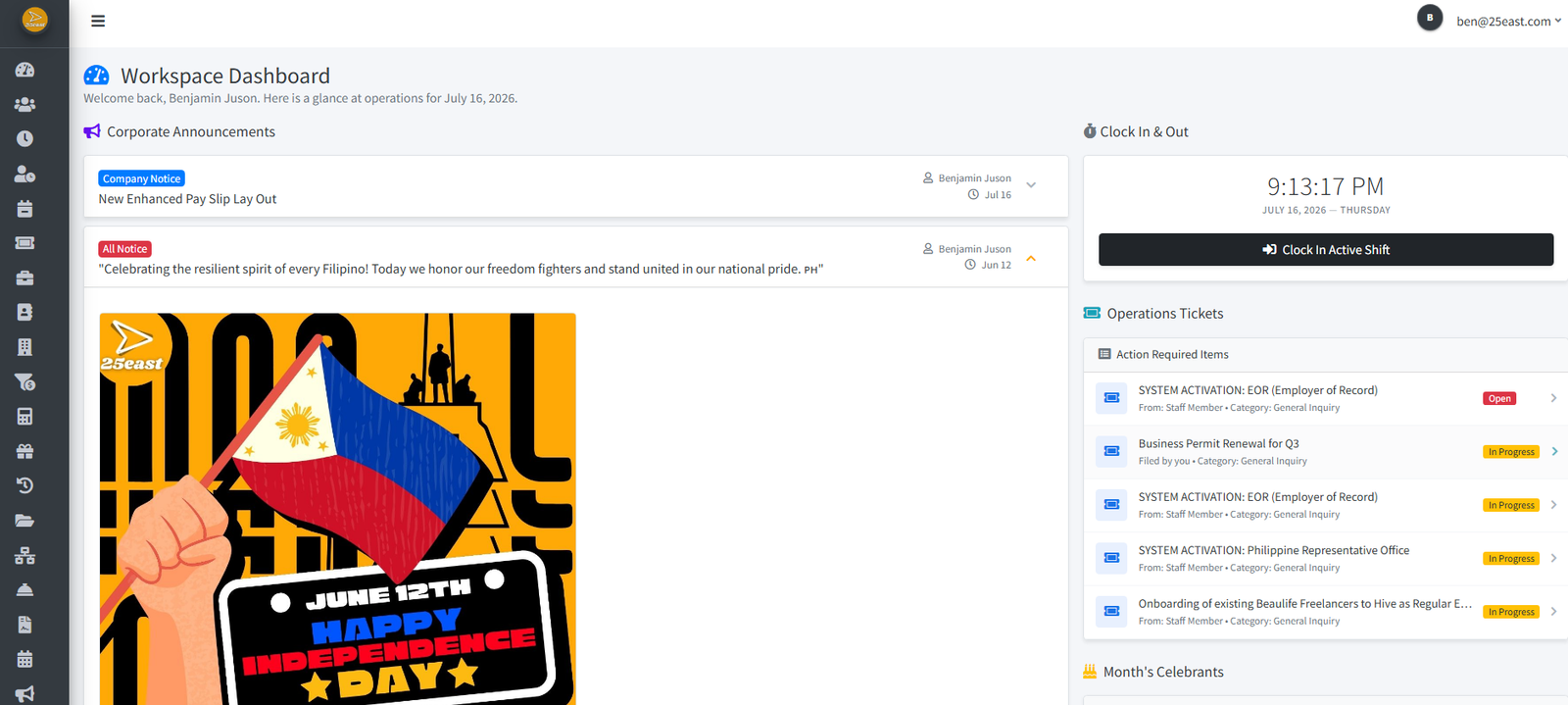Screen dimensions: 1568x705
Task: Click the ticket icon on Business Permit Renewal row
Action: click(x=1111, y=451)
